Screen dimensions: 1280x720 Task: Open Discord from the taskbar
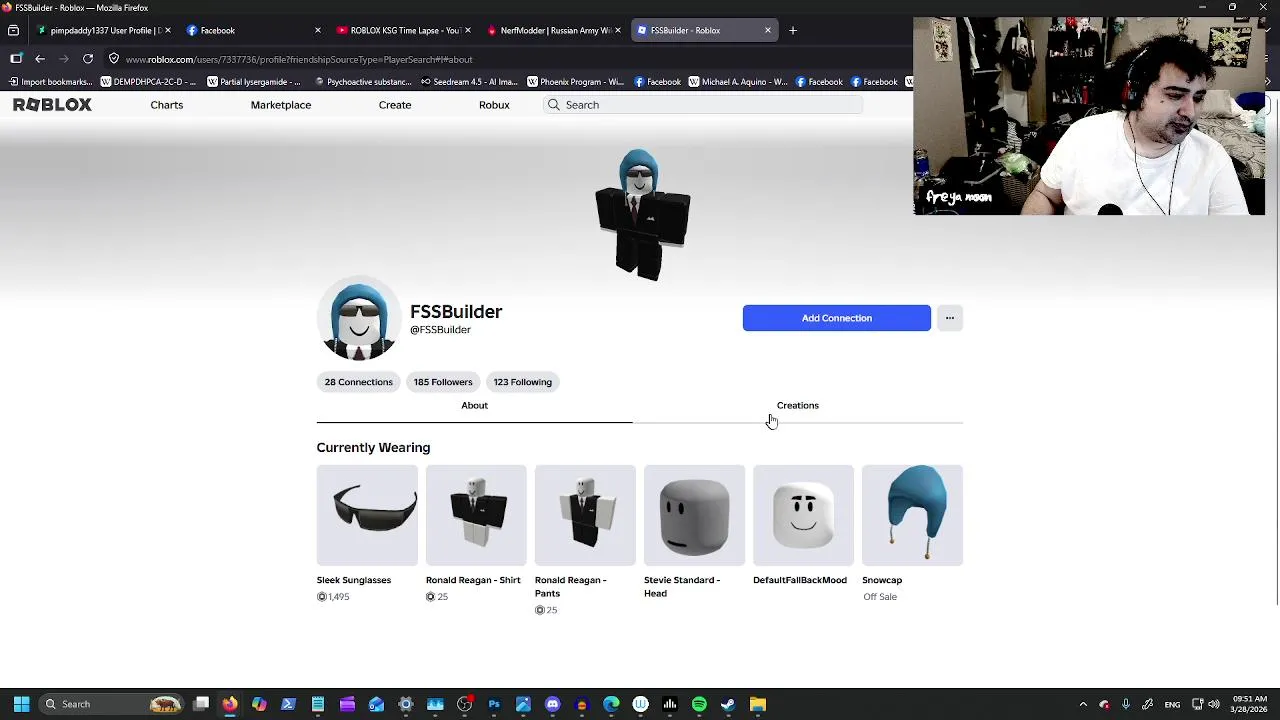click(553, 704)
